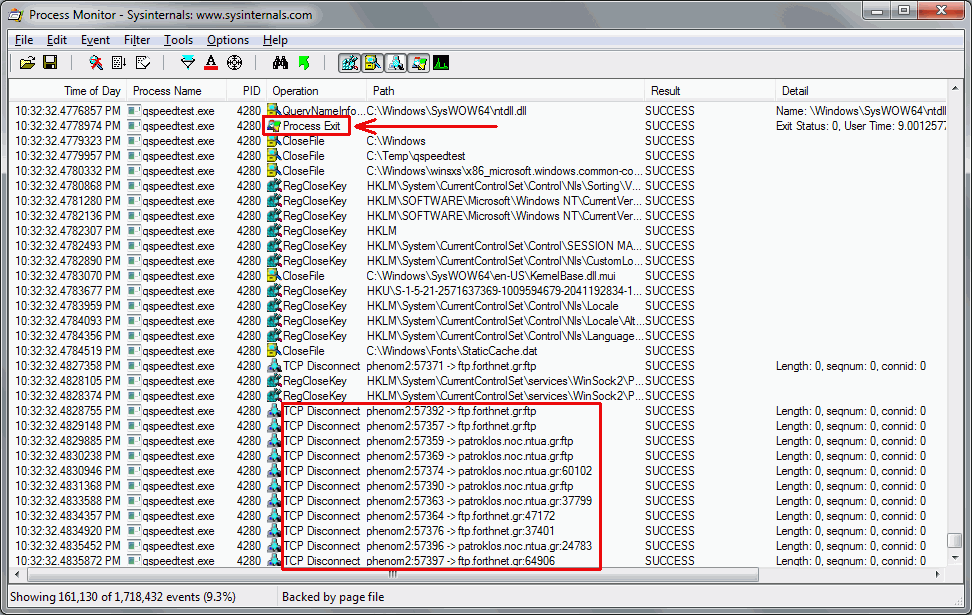
Task: Click the horizontal scrollbar left arrow
Action: [17, 575]
